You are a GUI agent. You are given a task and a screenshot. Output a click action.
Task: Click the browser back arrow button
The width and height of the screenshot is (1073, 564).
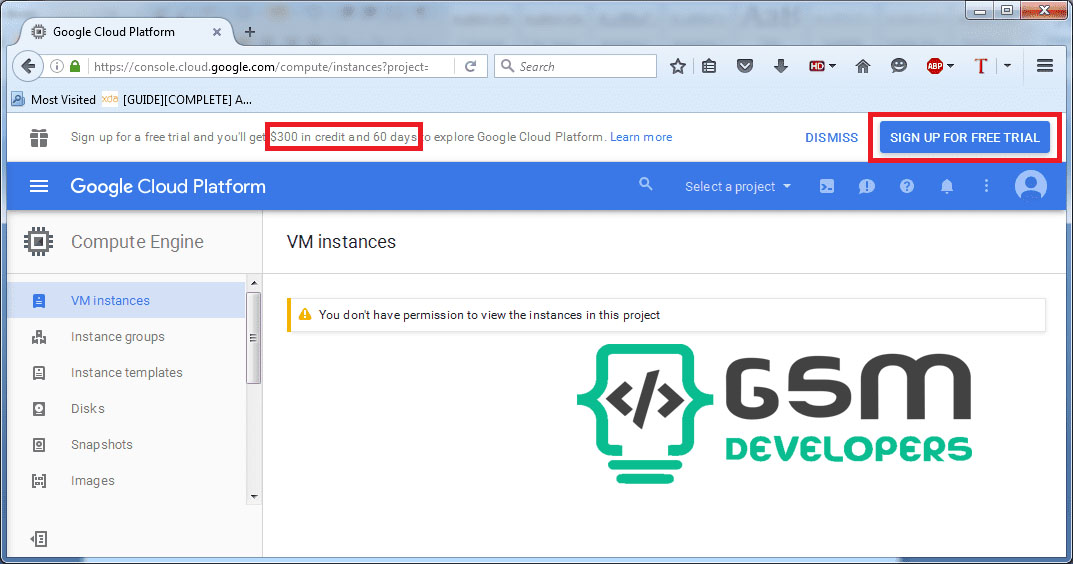click(28, 66)
